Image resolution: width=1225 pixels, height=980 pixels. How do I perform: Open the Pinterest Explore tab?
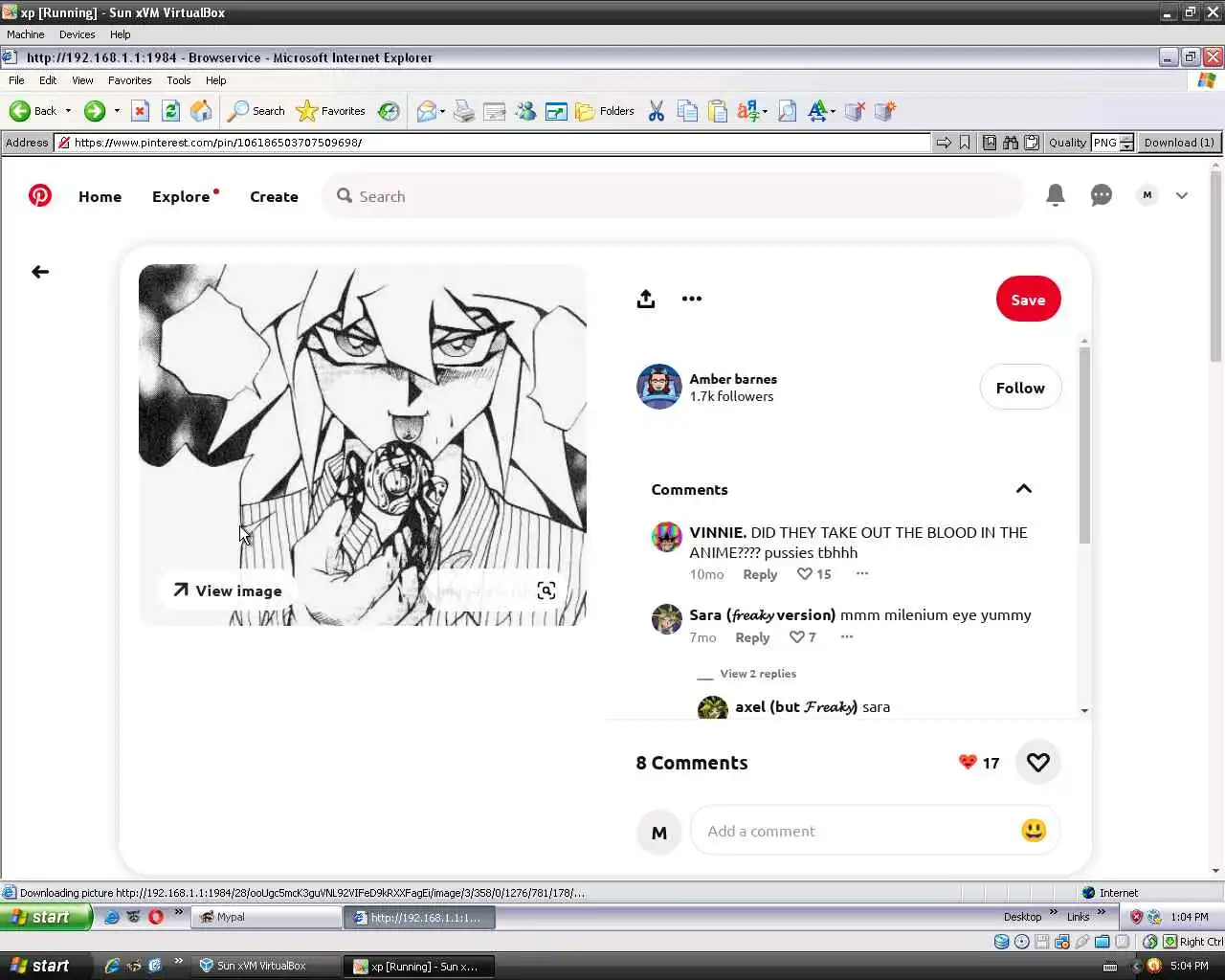(181, 196)
